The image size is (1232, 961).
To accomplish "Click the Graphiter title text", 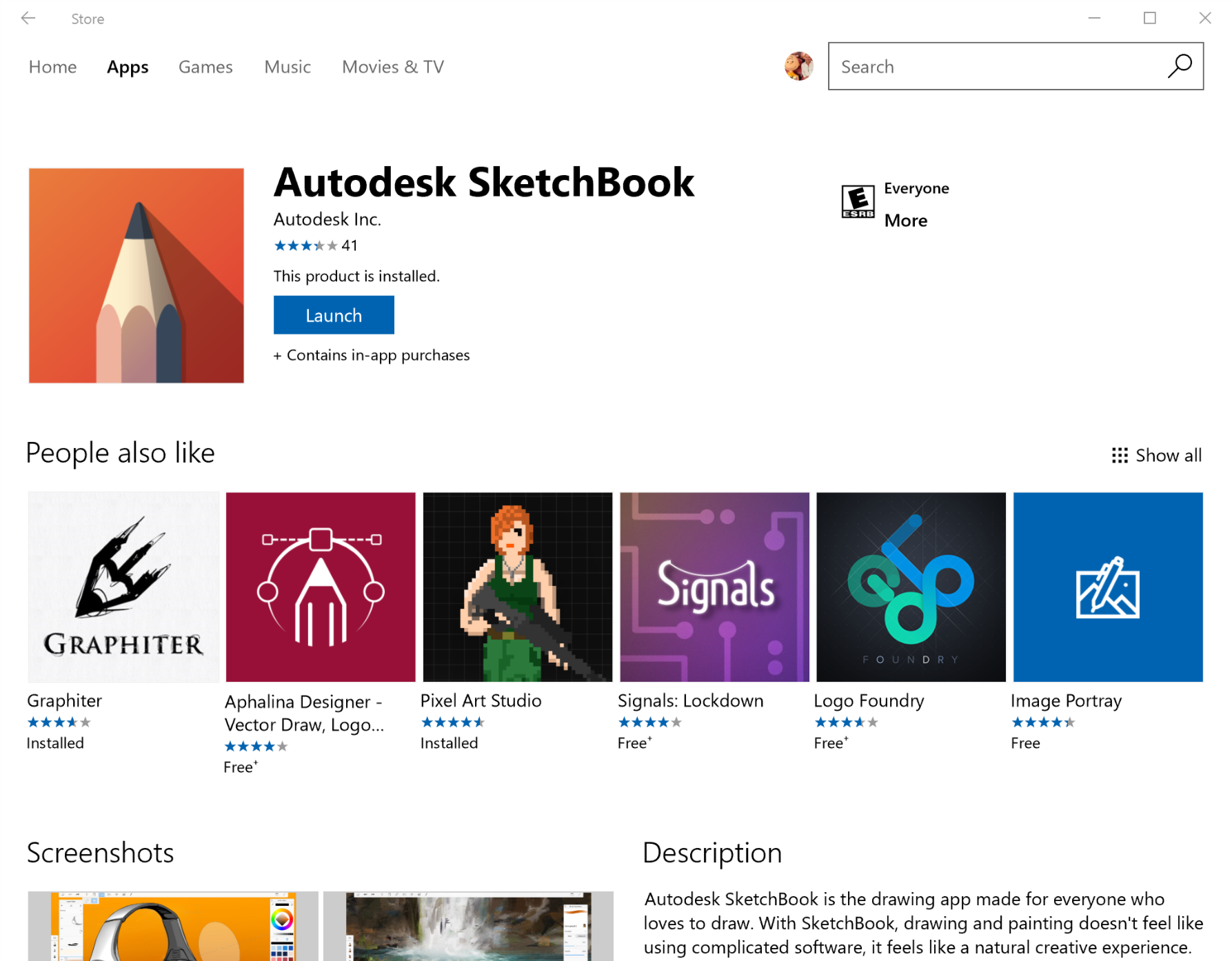I will point(64,701).
